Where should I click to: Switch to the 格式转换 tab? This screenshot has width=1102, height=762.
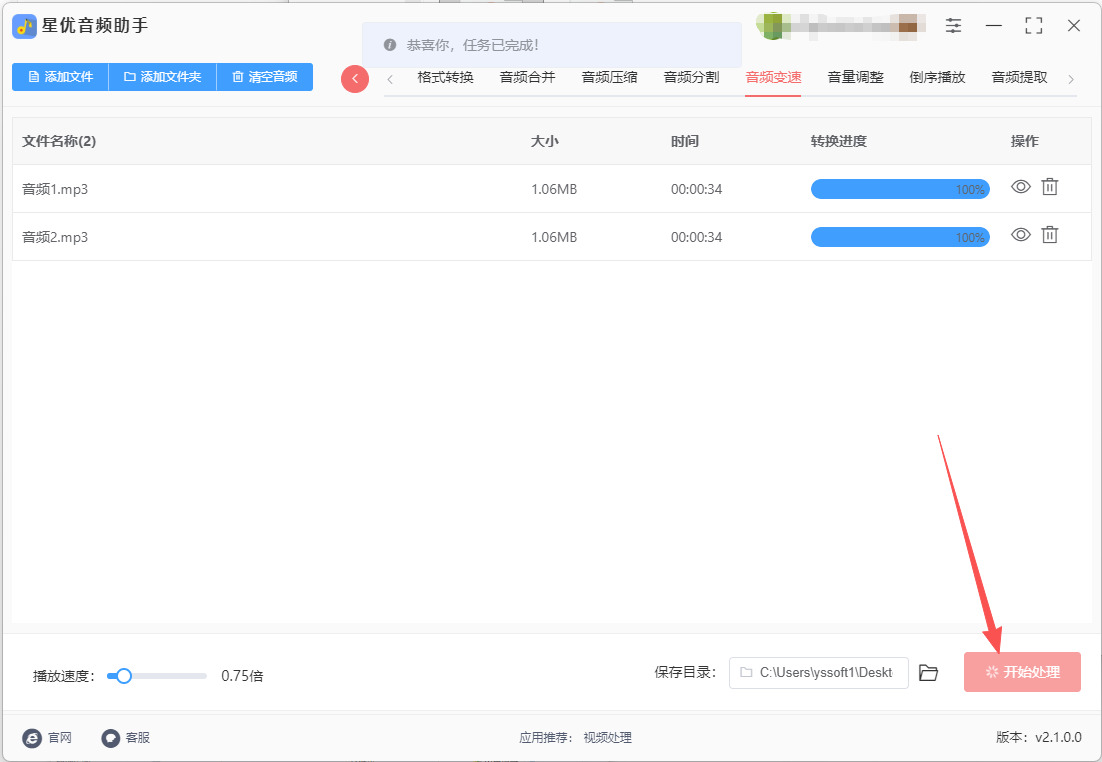pos(445,77)
